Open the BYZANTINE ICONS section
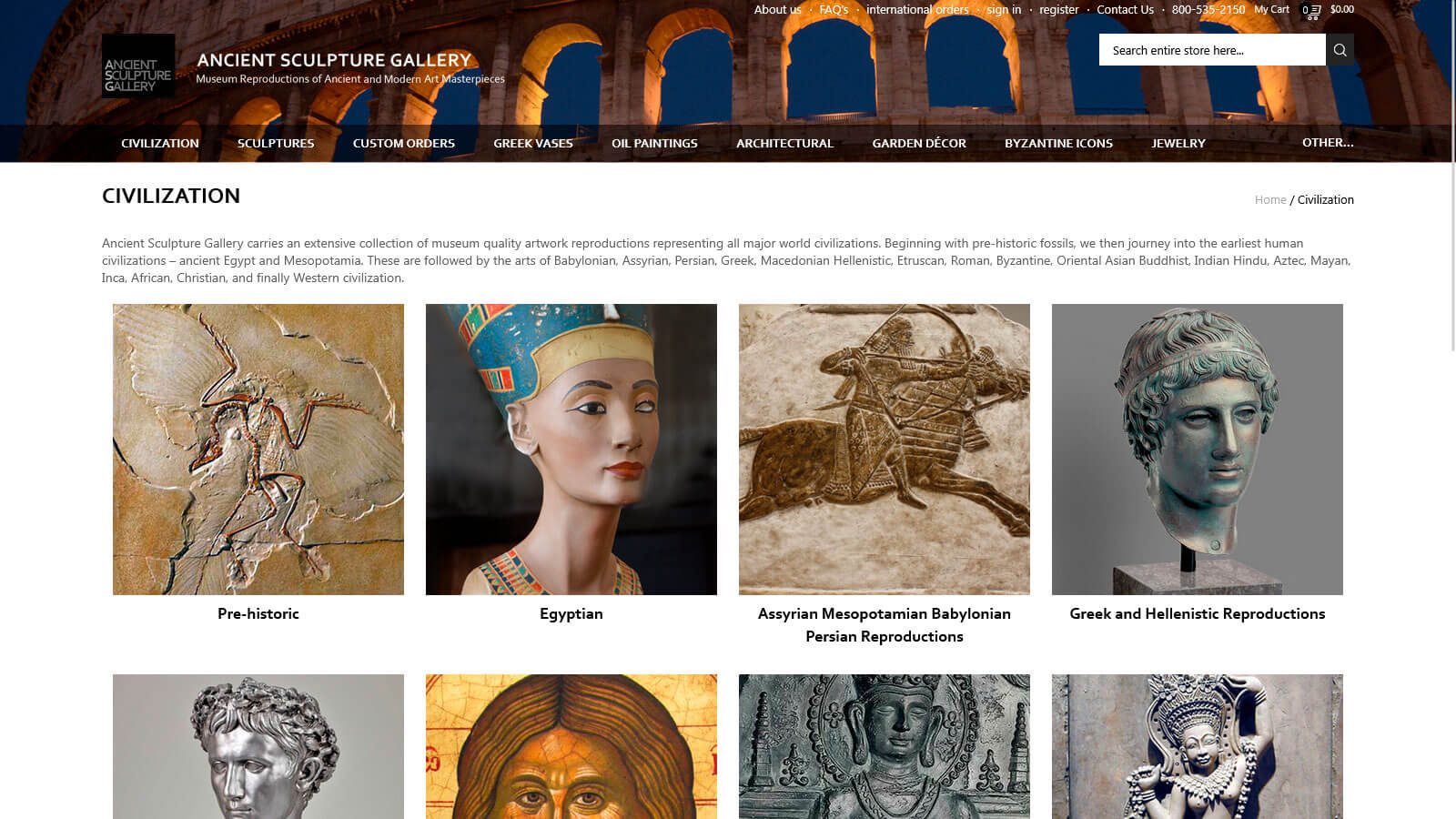1456x819 pixels. 1058,143
